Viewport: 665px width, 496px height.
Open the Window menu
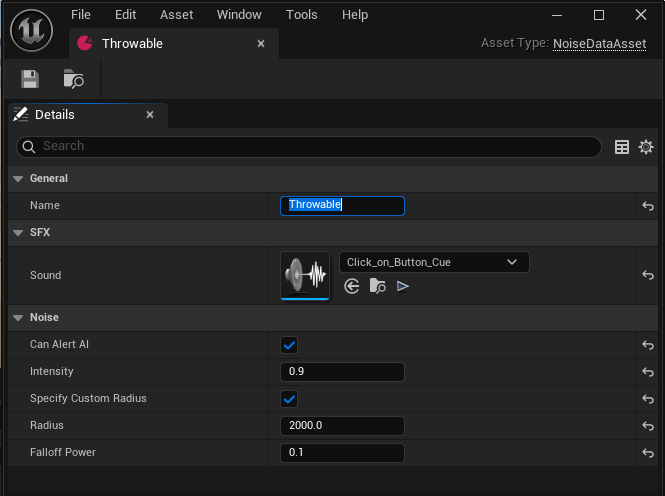tap(239, 15)
